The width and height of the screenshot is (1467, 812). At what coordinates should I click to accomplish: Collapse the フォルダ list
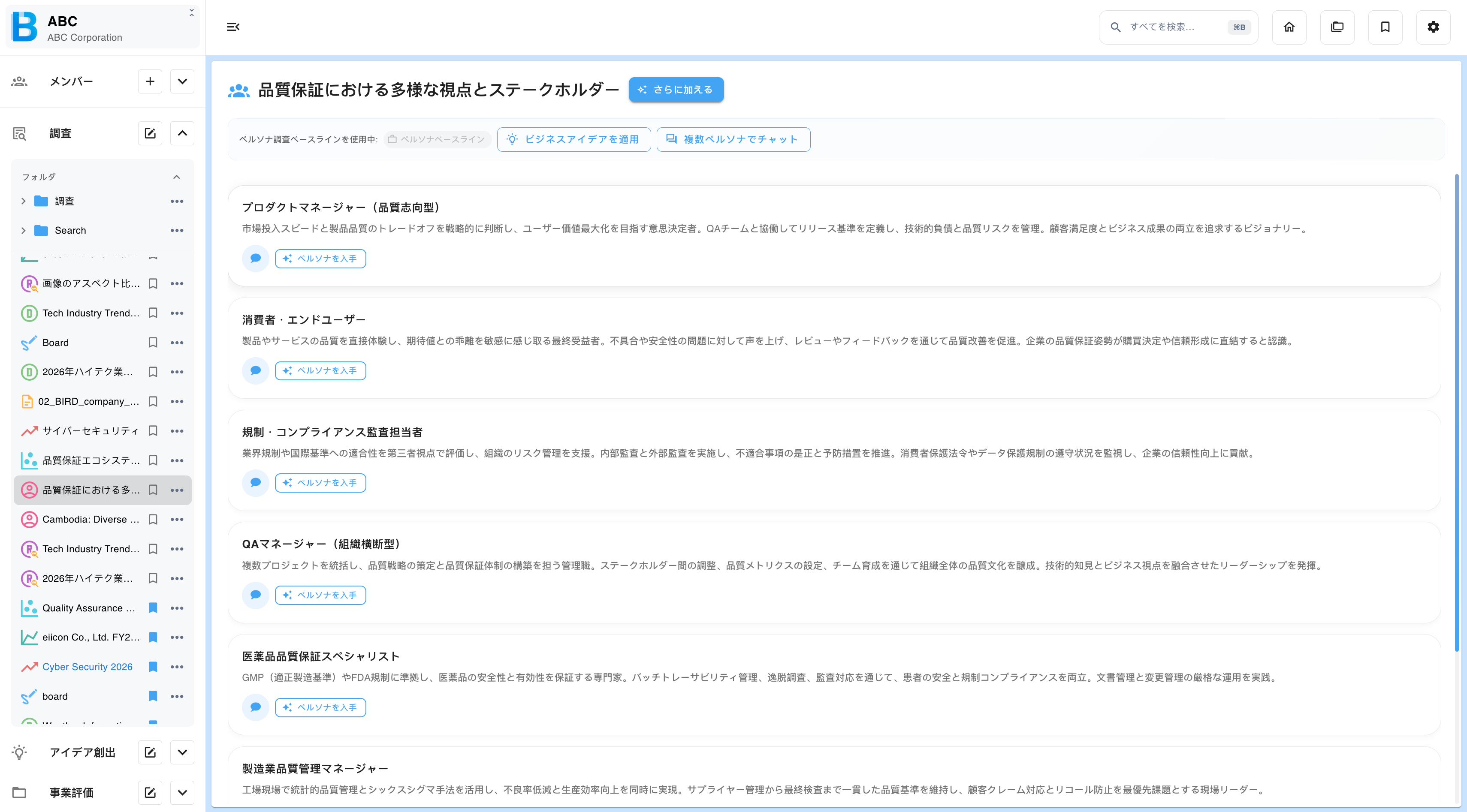click(177, 177)
